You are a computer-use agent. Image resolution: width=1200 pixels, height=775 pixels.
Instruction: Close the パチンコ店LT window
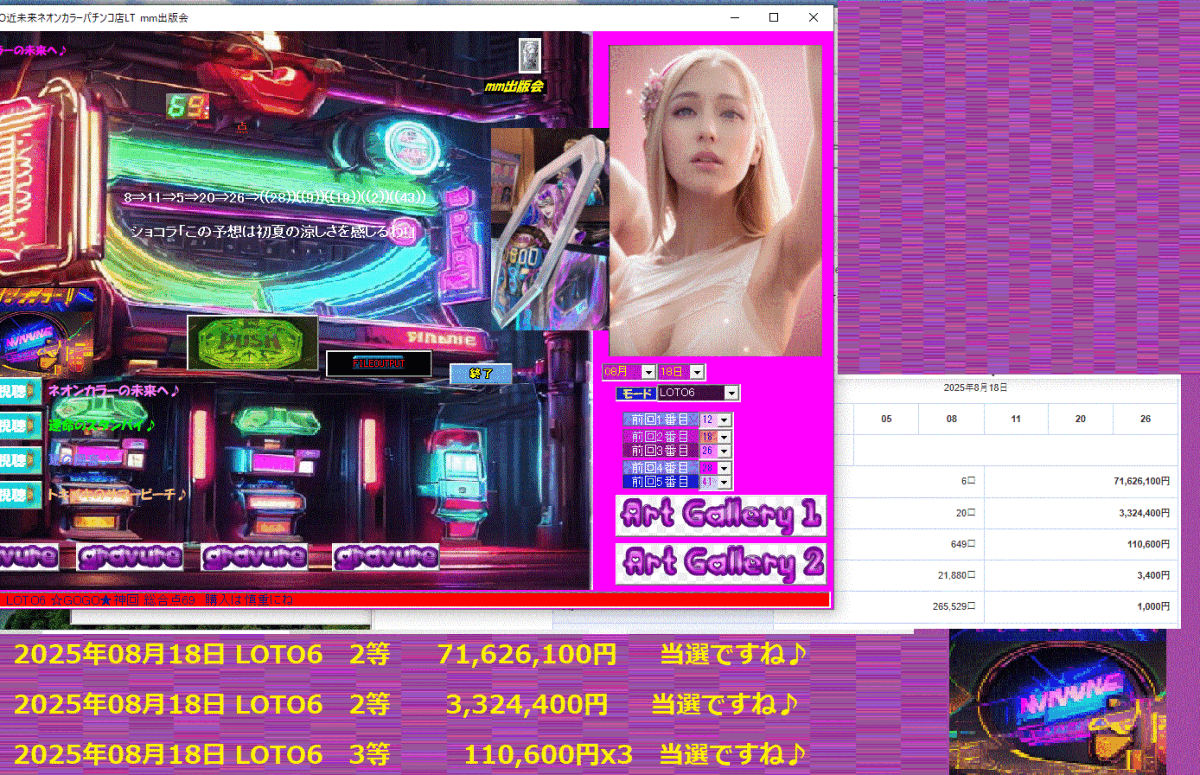(x=813, y=17)
